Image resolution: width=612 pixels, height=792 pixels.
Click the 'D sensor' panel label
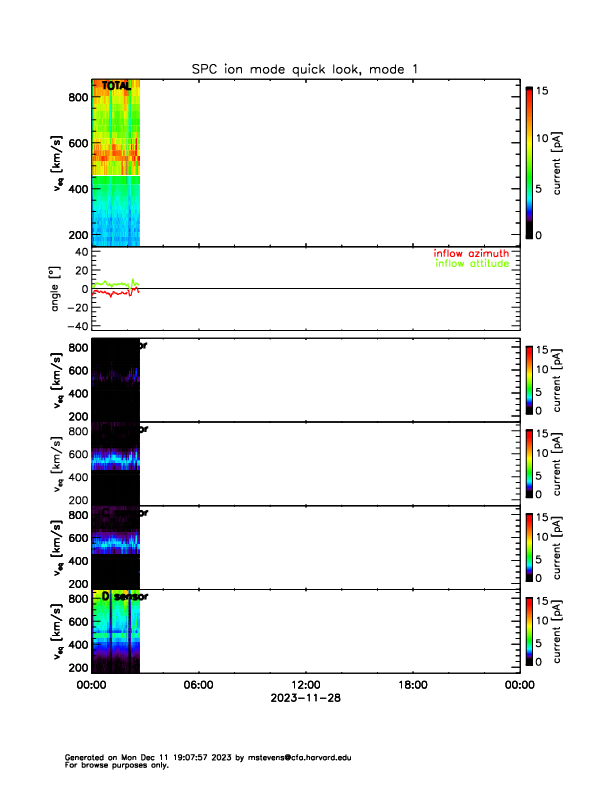125,596
